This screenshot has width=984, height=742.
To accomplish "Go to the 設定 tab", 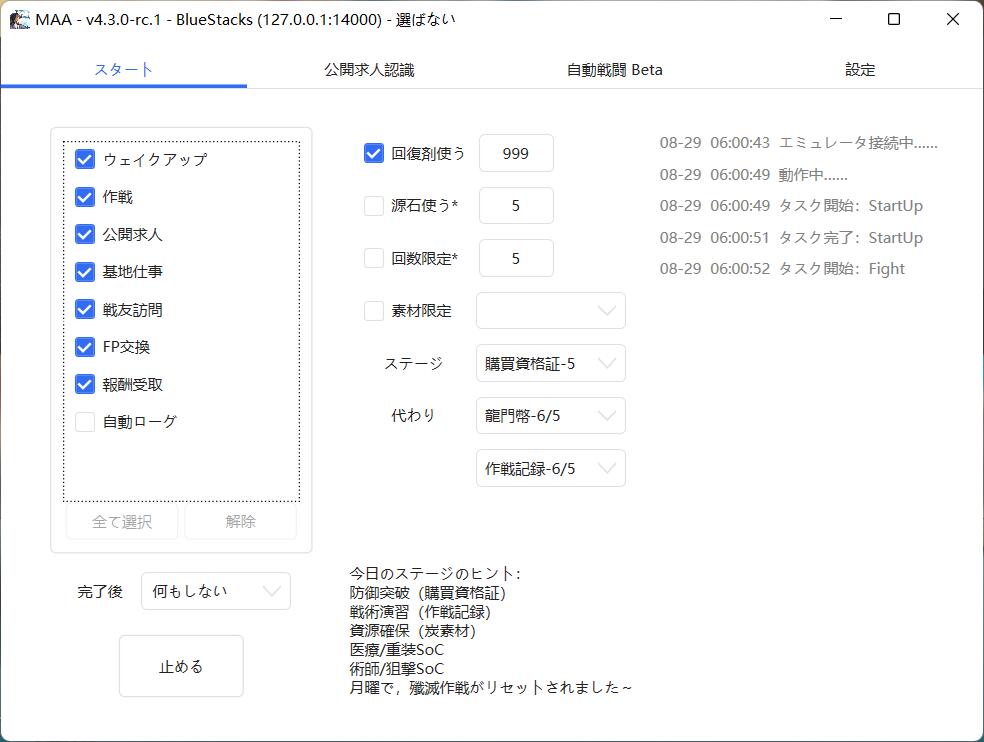I will pyautogui.click(x=860, y=70).
